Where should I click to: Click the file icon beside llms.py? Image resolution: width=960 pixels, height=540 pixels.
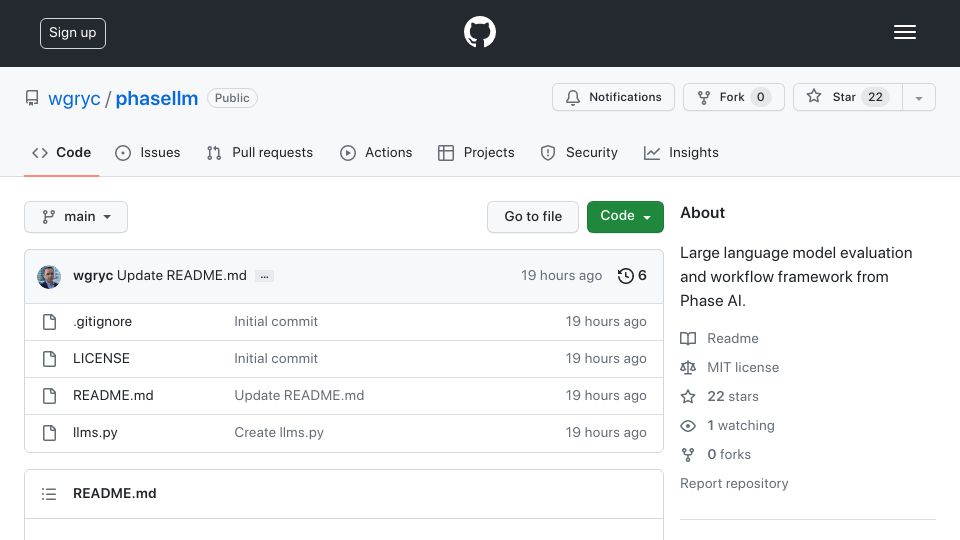coord(50,433)
